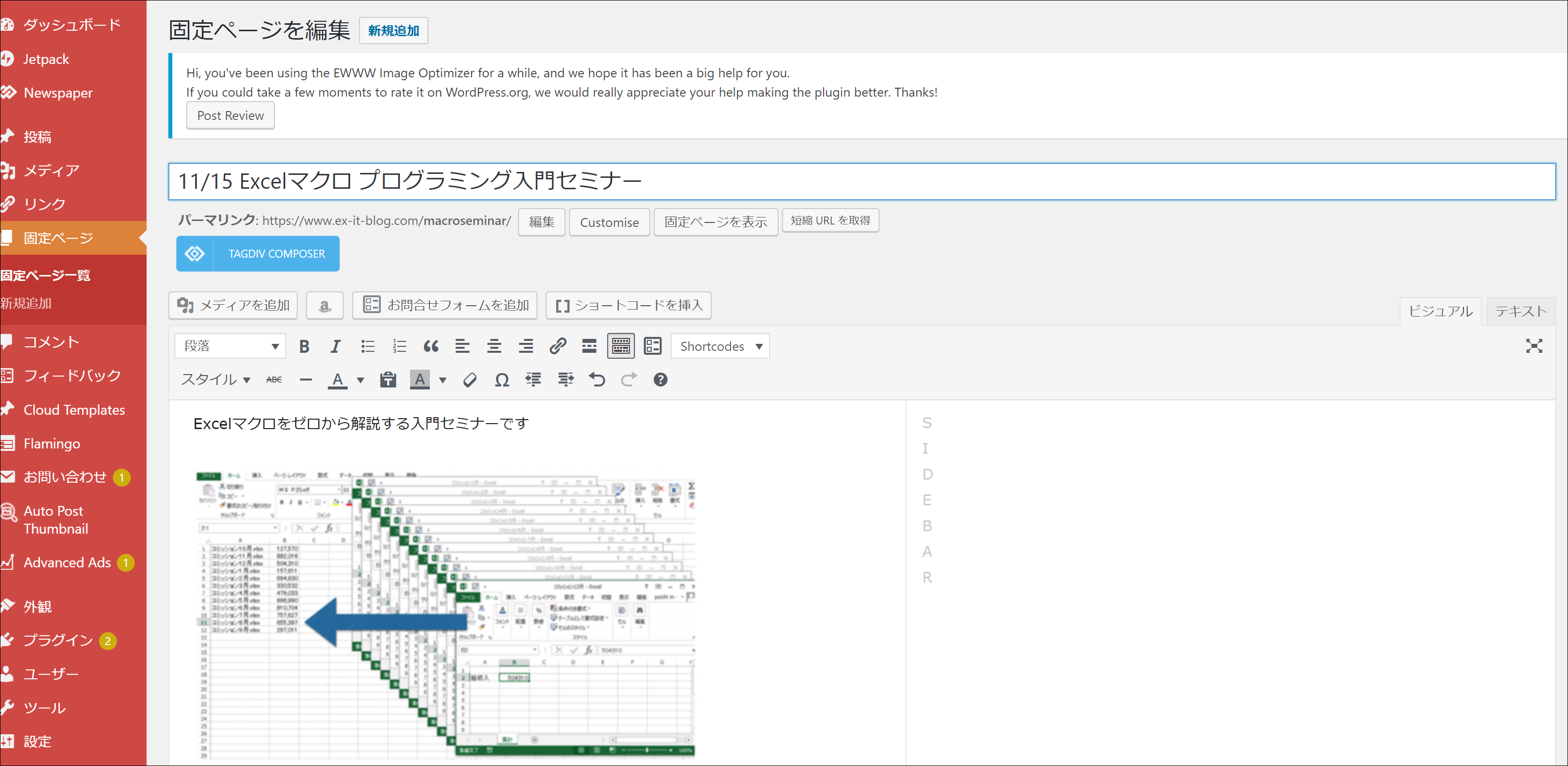Clear formatting with the eraser icon
Viewport: 1568px width, 766px height.
point(470,380)
